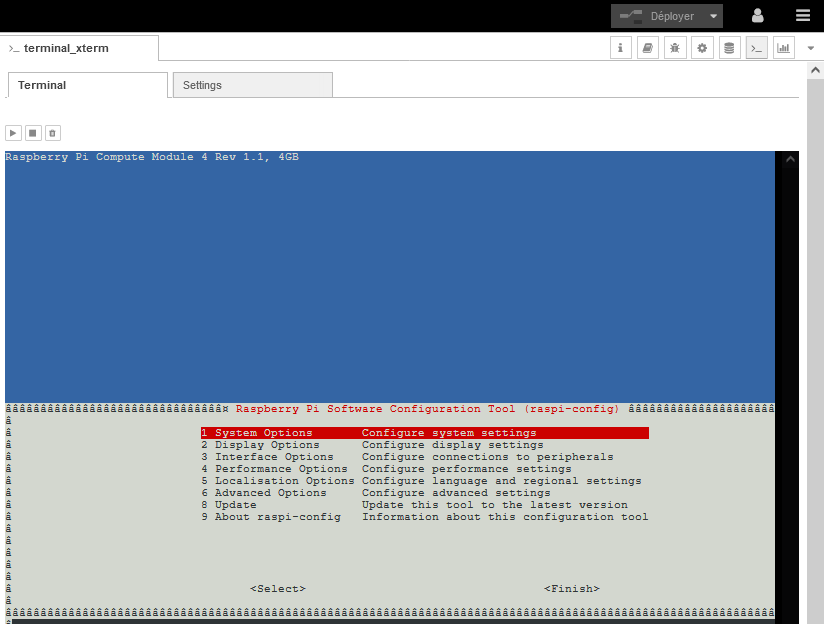The width and height of the screenshot is (824, 624).
Task: Click the terminal scrollbar up arrow
Action: [x=791, y=159]
